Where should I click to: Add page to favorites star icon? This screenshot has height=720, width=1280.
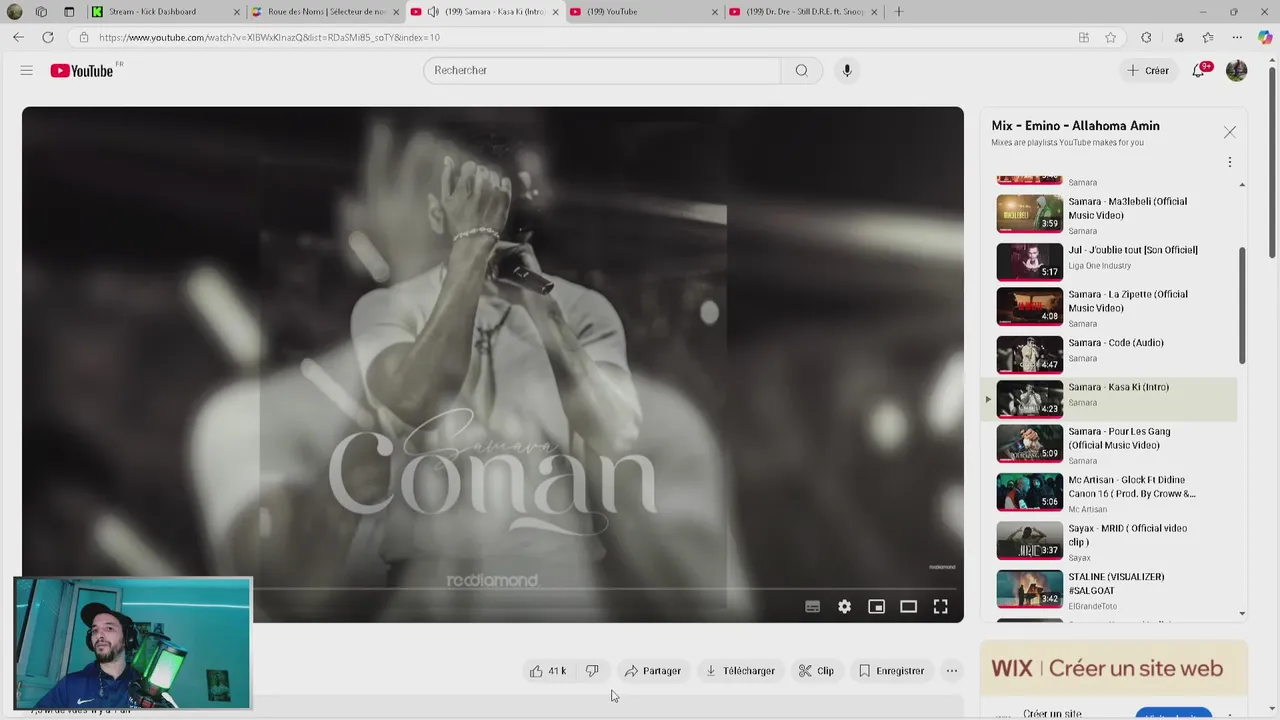tap(1111, 37)
